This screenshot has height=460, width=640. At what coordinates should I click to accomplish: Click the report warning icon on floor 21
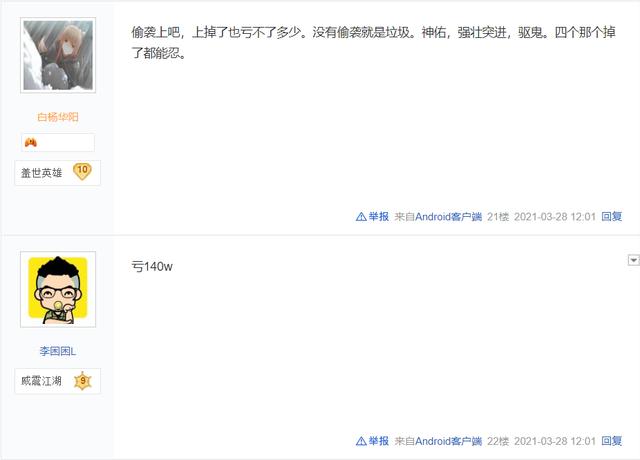(361, 217)
